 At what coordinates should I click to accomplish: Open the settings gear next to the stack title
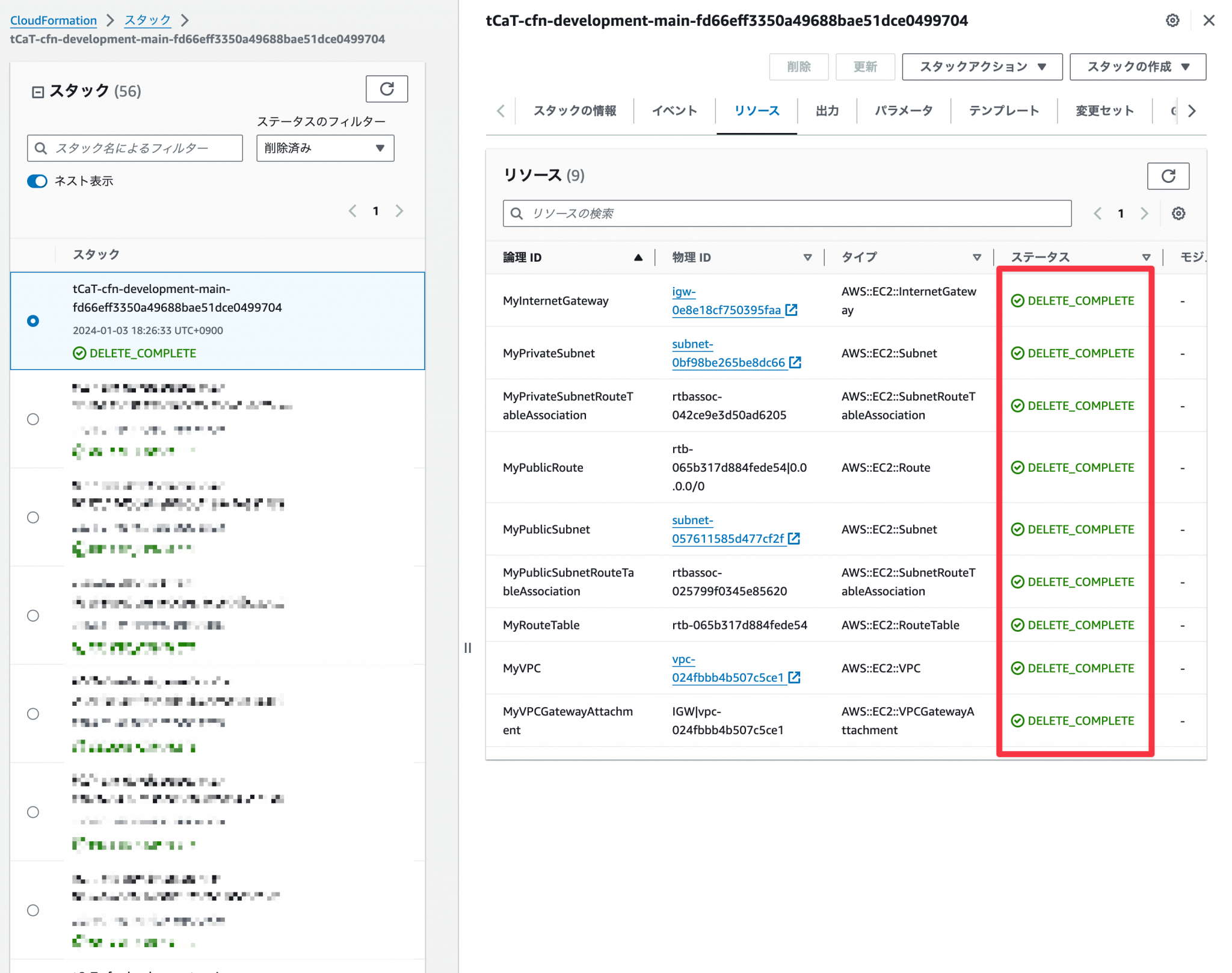point(1172,20)
